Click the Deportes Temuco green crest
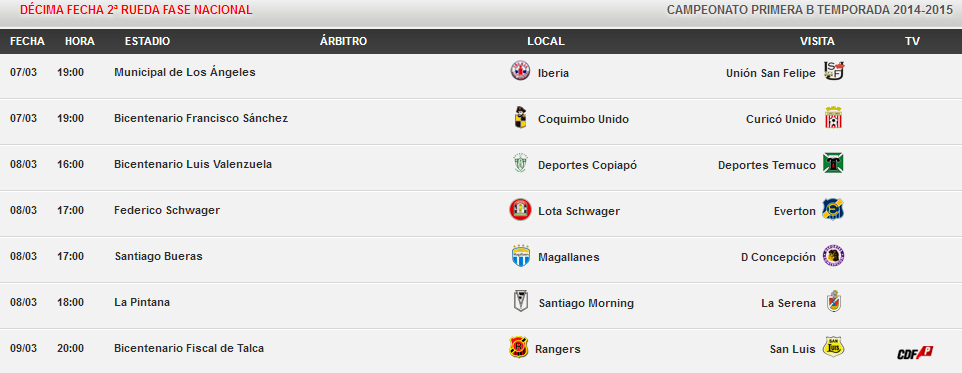The width and height of the screenshot is (962, 373). pos(834,164)
